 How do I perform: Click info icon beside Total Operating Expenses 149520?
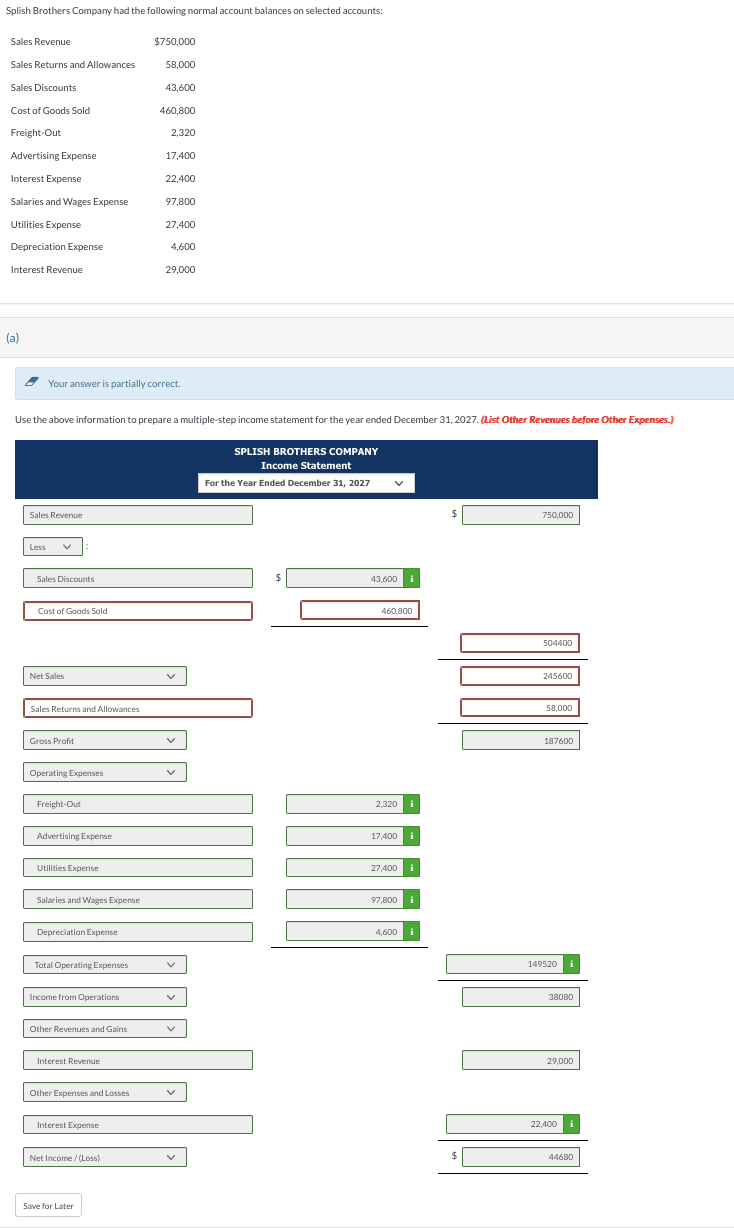pyautogui.click(x=572, y=964)
